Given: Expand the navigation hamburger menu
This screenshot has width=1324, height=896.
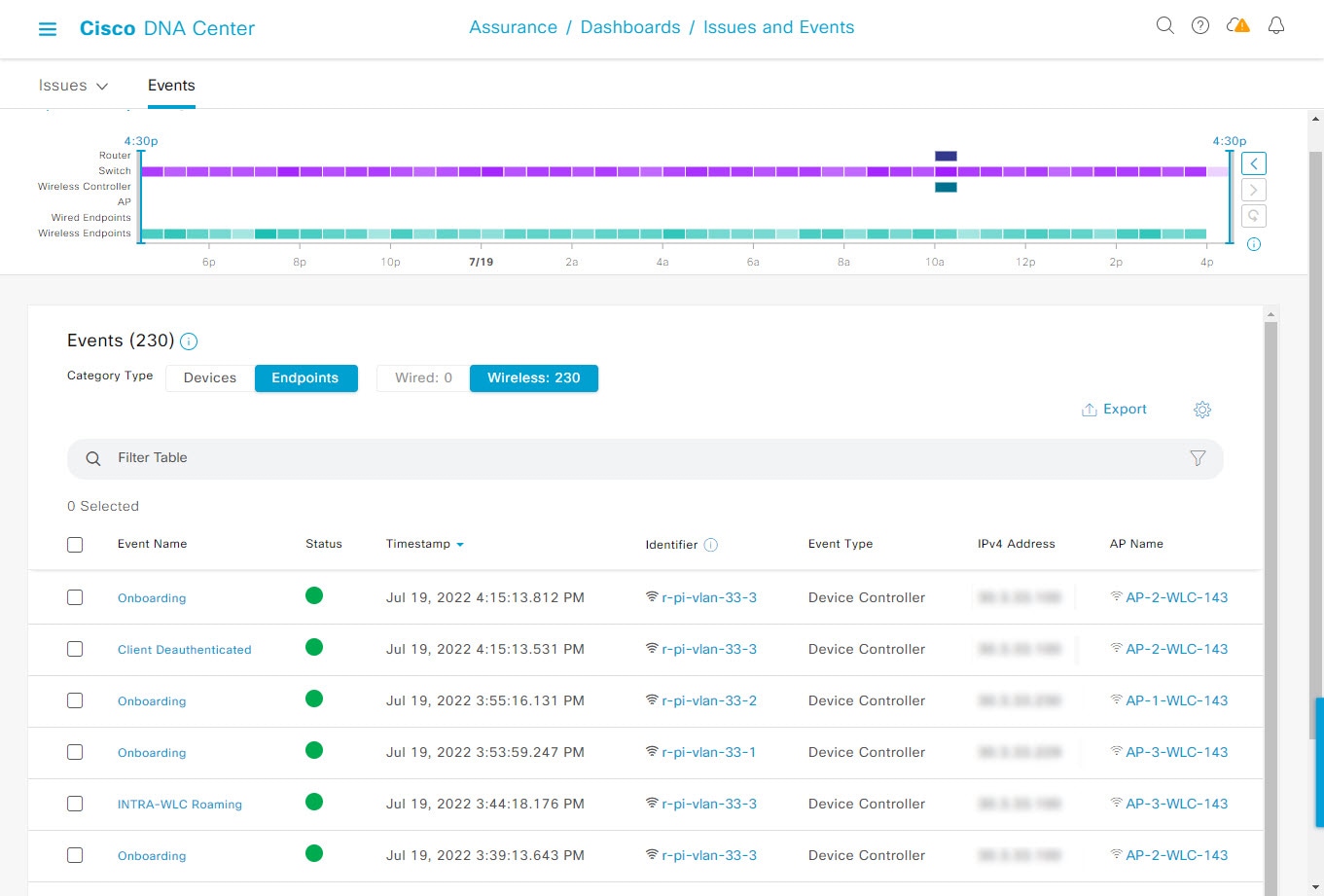Looking at the screenshot, I should [x=48, y=28].
